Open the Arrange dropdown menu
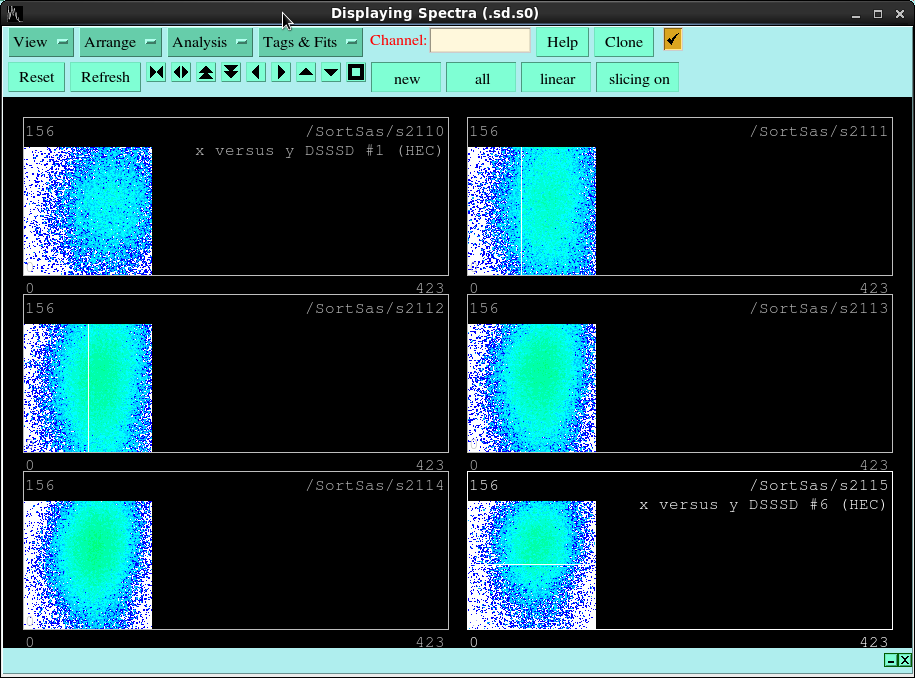Image resolution: width=915 pixels, height=678 pixels. (120, 42)
